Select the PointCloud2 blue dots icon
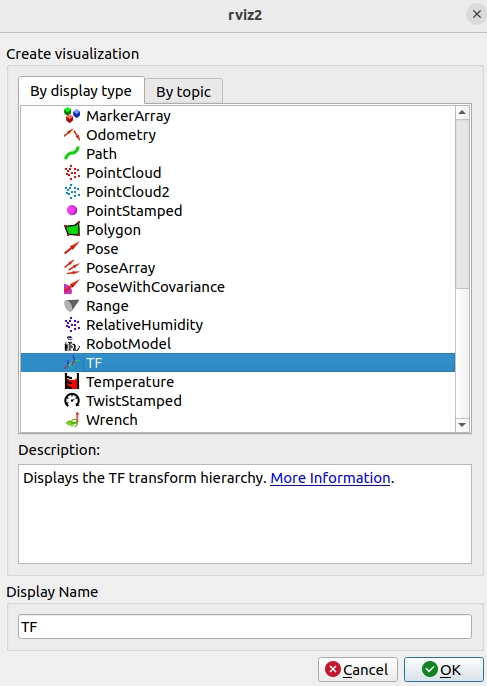The width and height of the screenshot is (487, 686). (72, 192)
